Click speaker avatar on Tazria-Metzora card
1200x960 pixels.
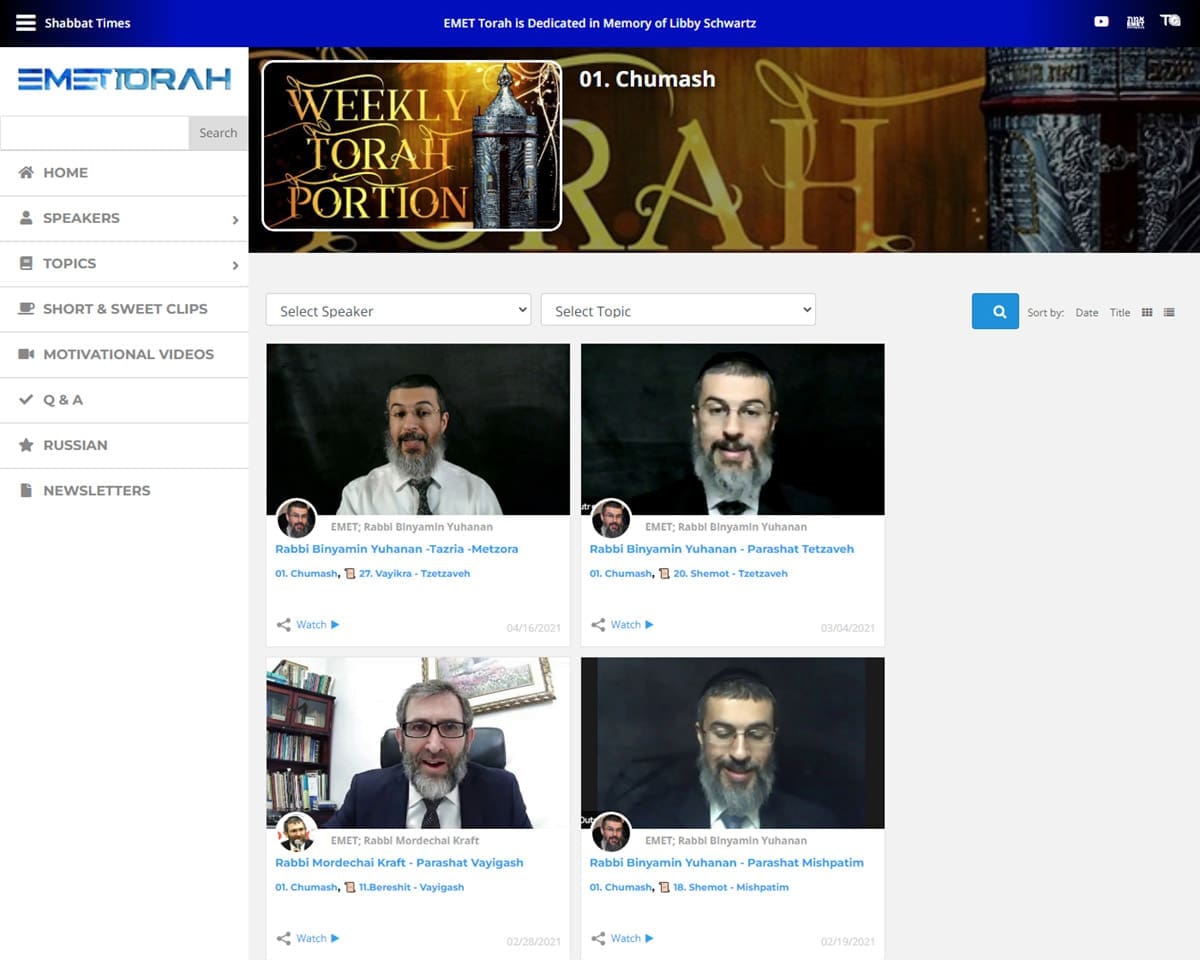tap(296, 519)
